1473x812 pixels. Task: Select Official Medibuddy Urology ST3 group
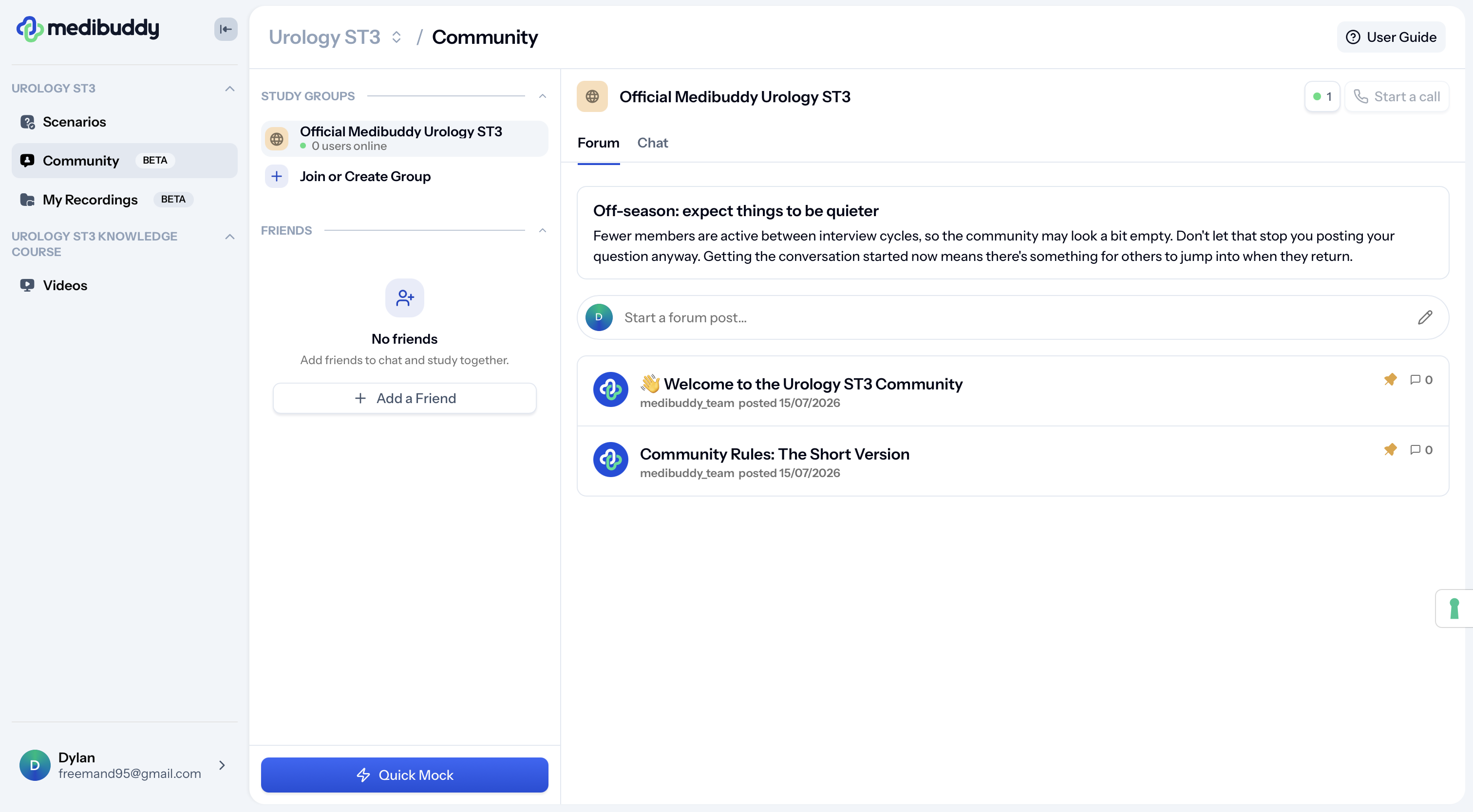pos(404,138)
